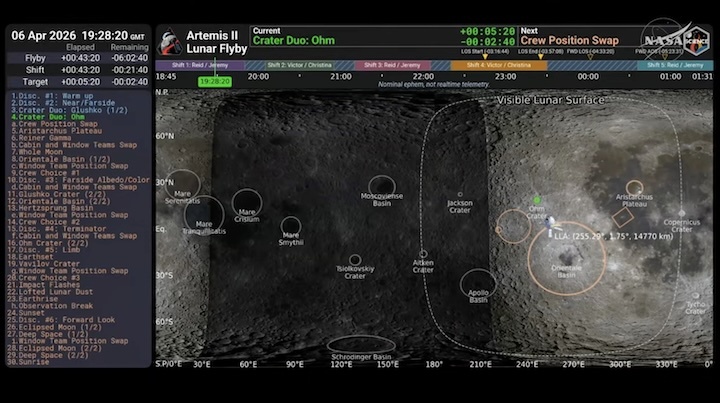Select Shift 2: Victor / Christina bar

point(299,65)
